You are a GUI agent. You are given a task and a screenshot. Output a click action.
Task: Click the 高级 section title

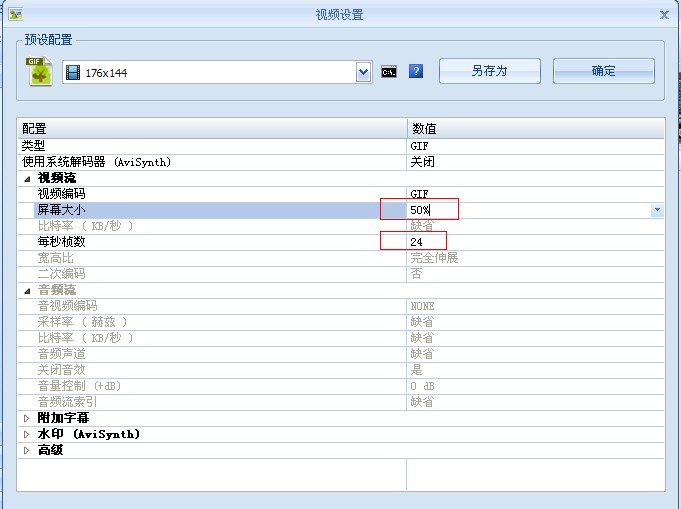point(50,450)
